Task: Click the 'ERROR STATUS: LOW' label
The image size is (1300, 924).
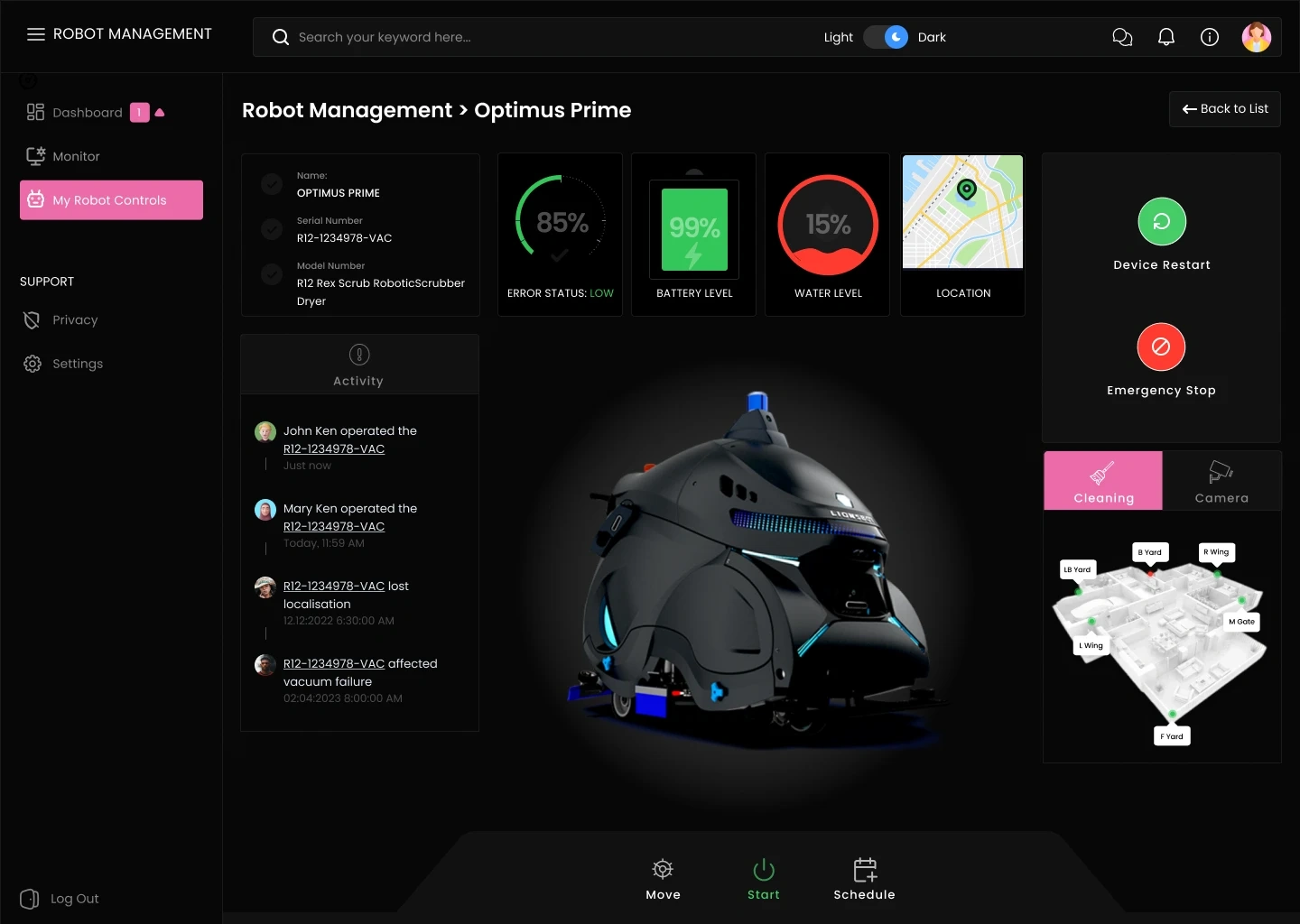Action: [561, 293]
